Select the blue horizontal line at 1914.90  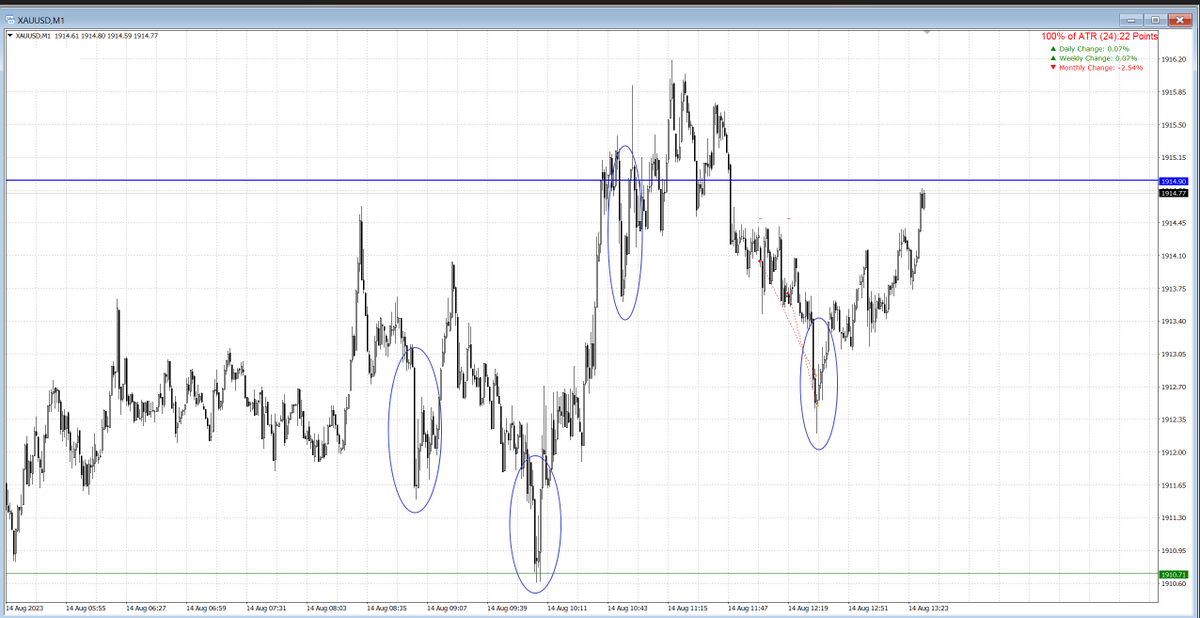[580, 180]
